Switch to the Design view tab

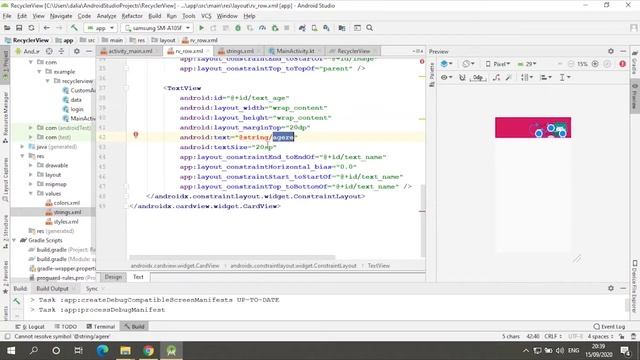point(113,277)
